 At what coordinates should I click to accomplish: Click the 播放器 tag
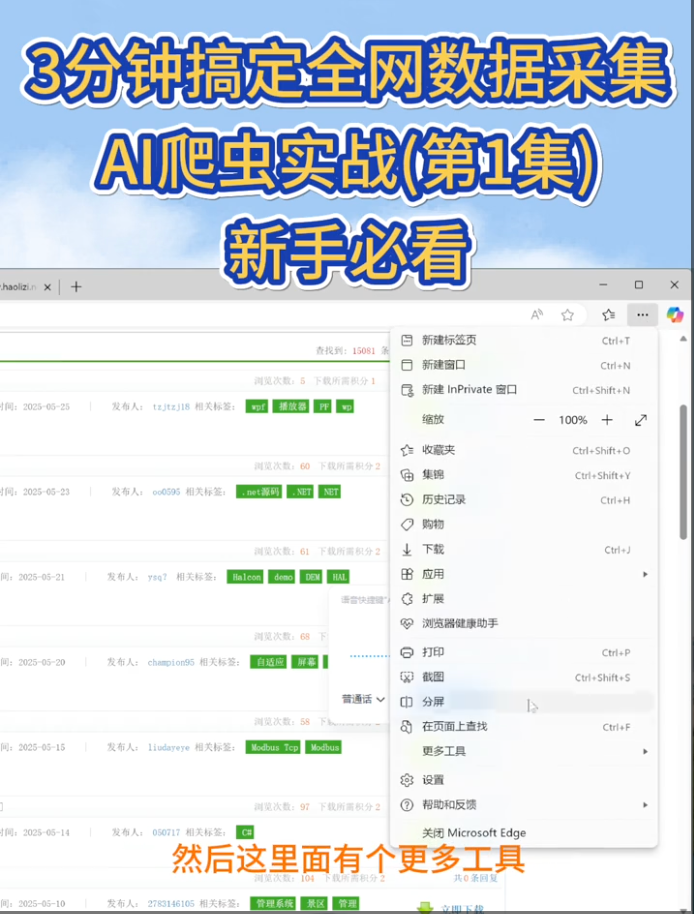[x=291, y=407]
